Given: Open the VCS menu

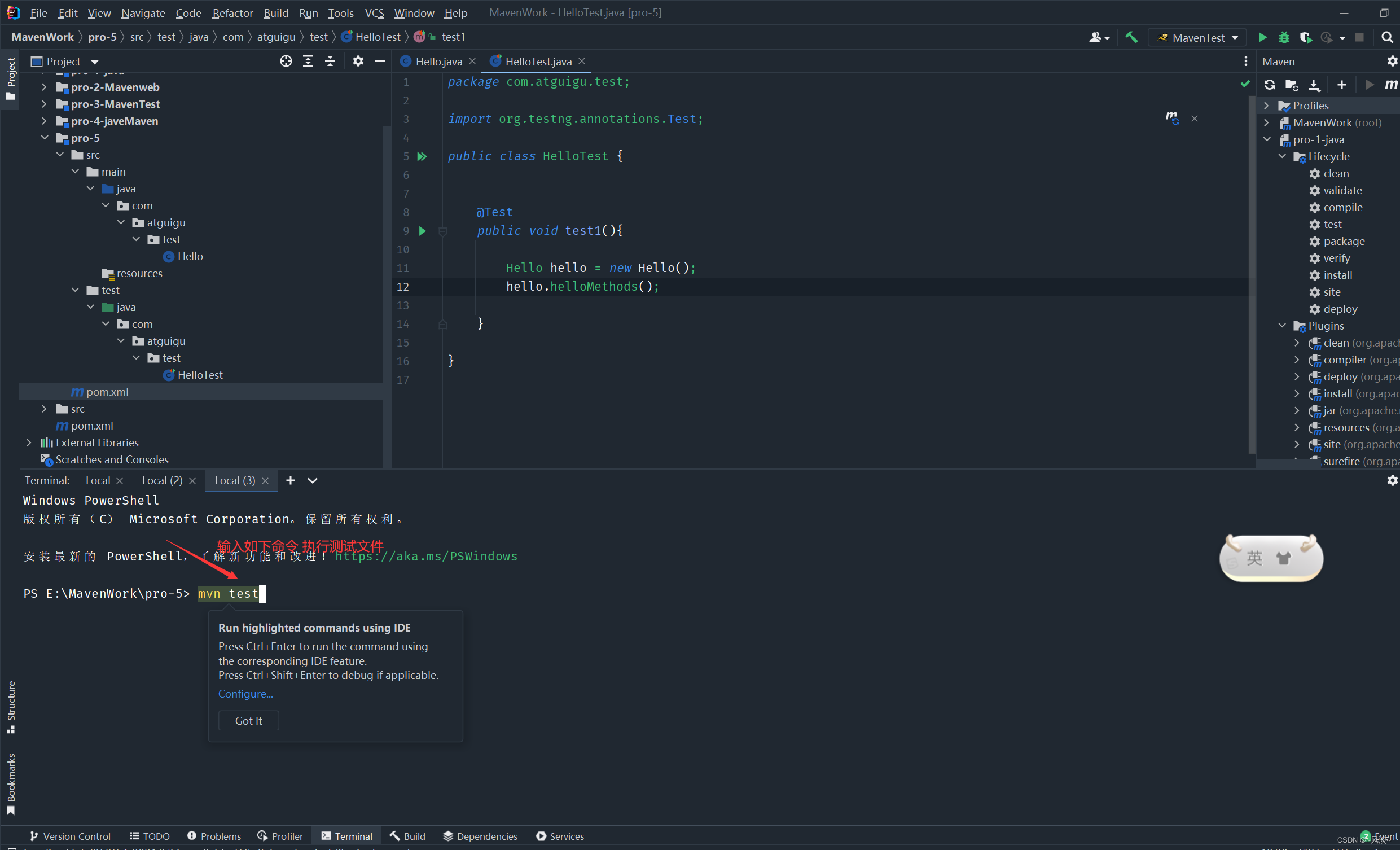Looking at the screenshot, I should [x=375, y=12].
